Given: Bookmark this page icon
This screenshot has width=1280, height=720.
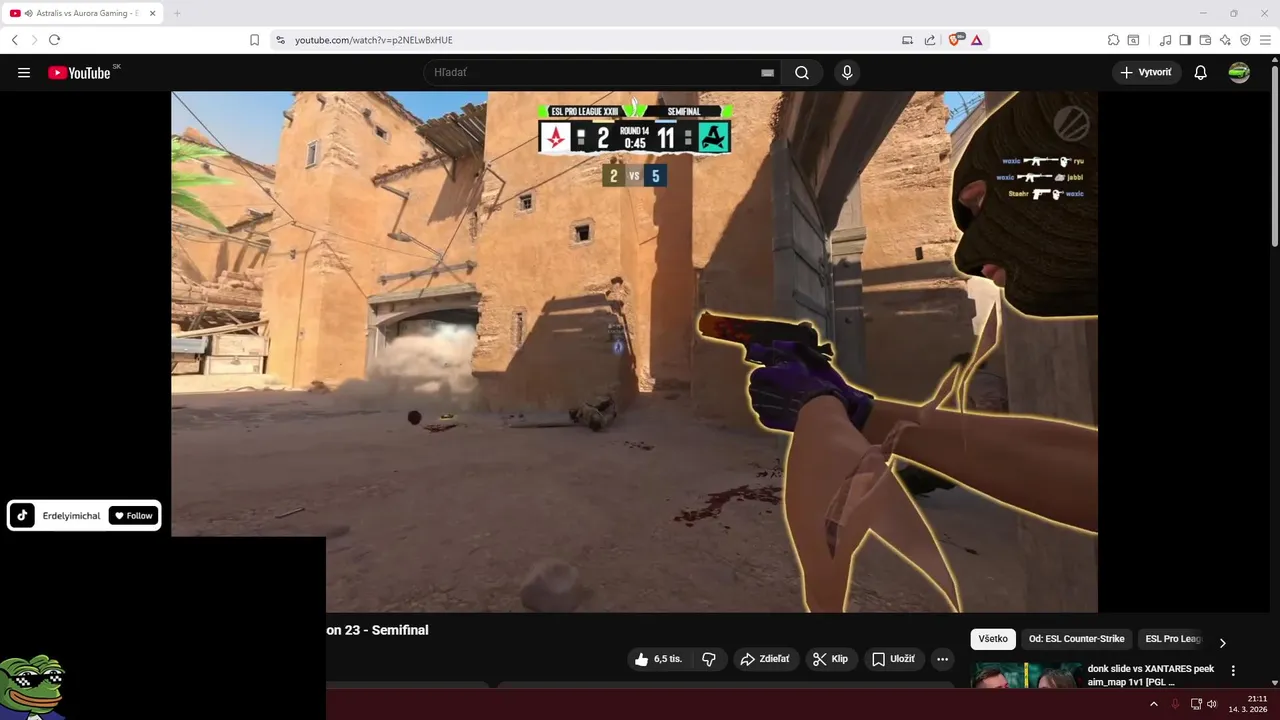Looking at the screenshot, I should (254, 40).
